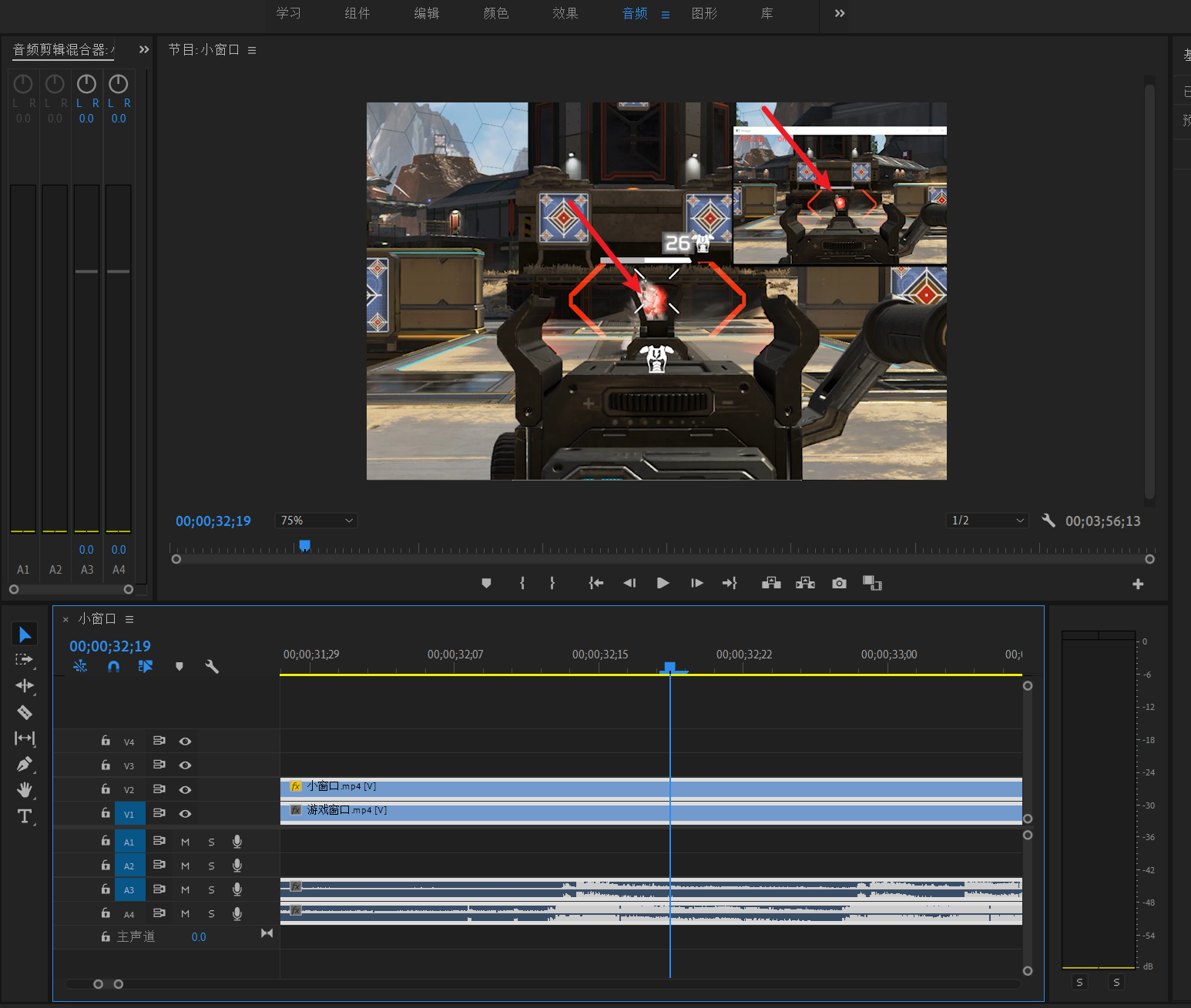This screenshot has height=1008, width=1191.
Task: Expand audio clip mixer panel overflow
Action: click(x=143, y=49)
